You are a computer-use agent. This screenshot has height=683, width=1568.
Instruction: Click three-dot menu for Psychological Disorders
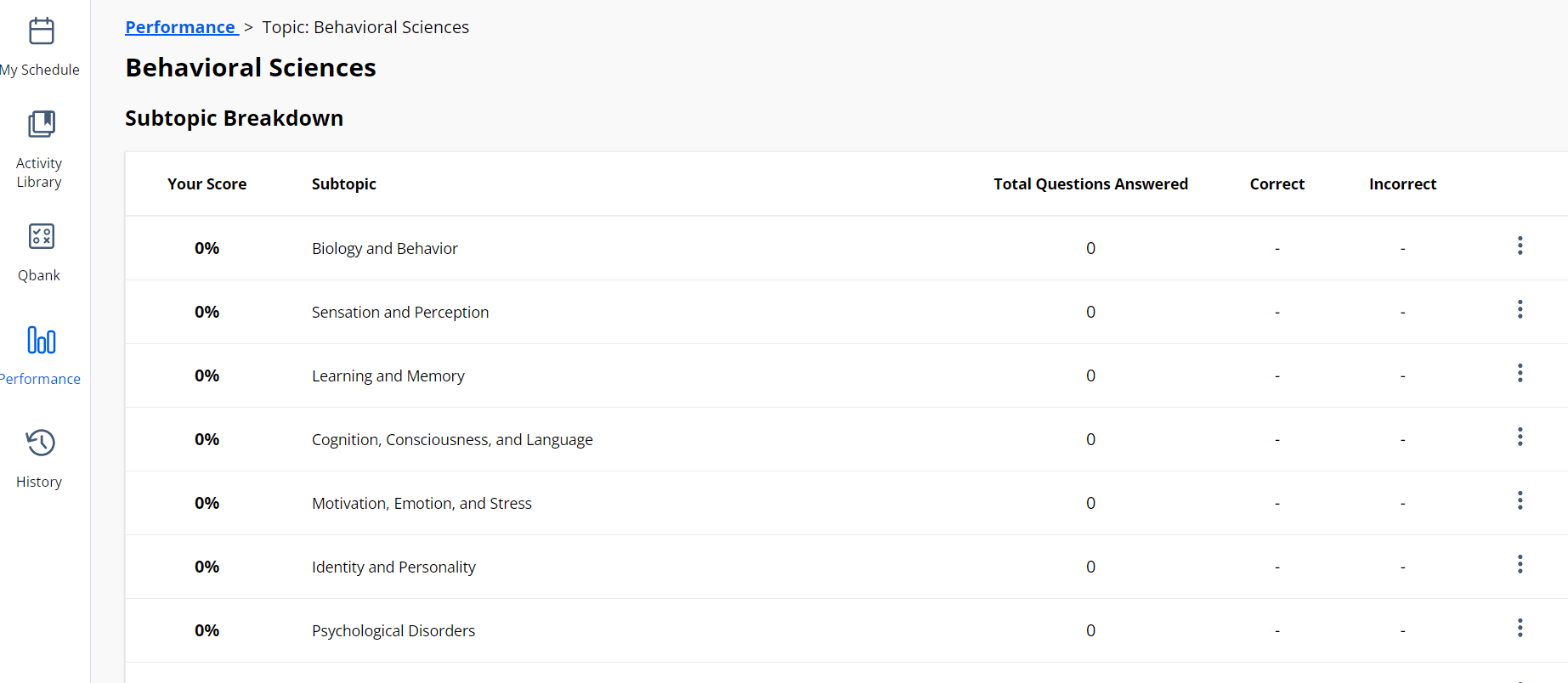[x=1520, y=629]
